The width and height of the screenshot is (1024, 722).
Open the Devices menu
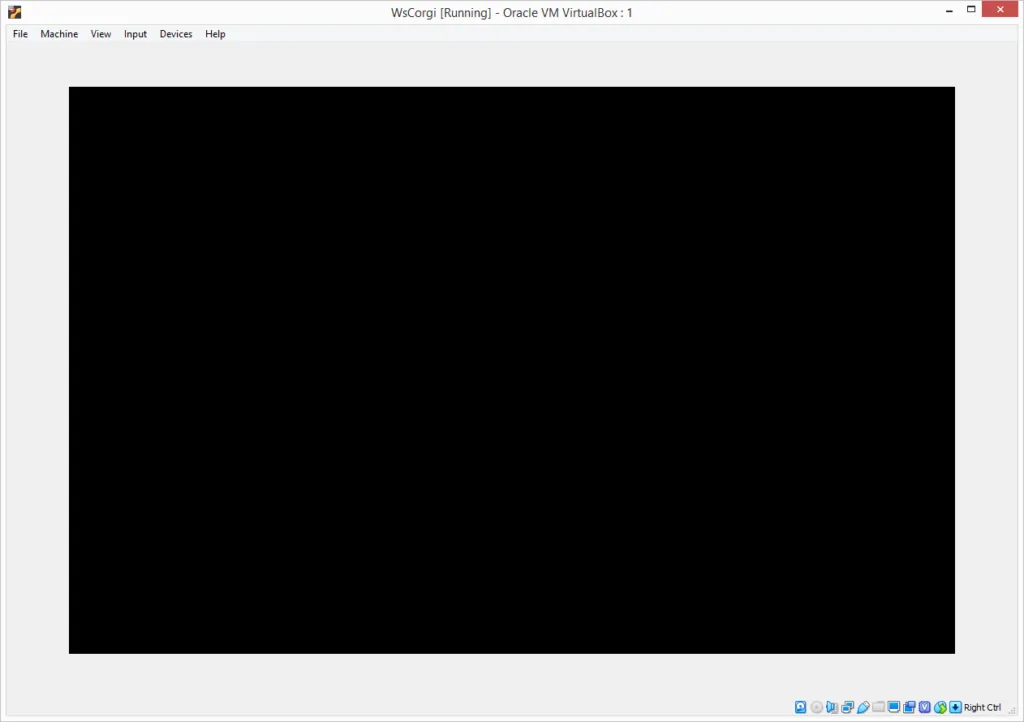176,34
